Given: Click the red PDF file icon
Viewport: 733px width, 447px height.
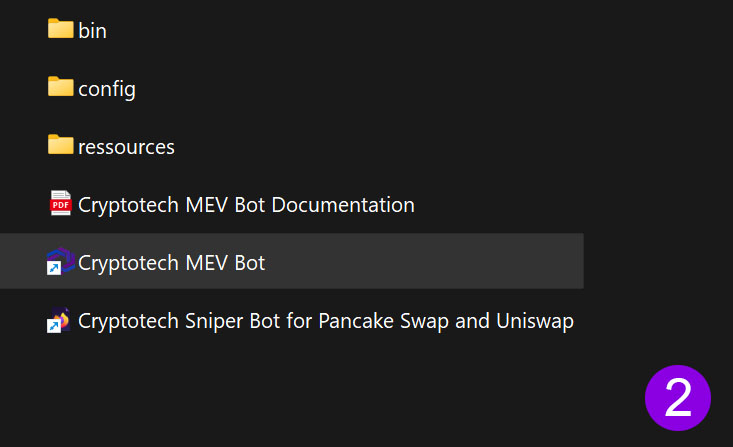Looking at the screenshot, I should [60, 203].
